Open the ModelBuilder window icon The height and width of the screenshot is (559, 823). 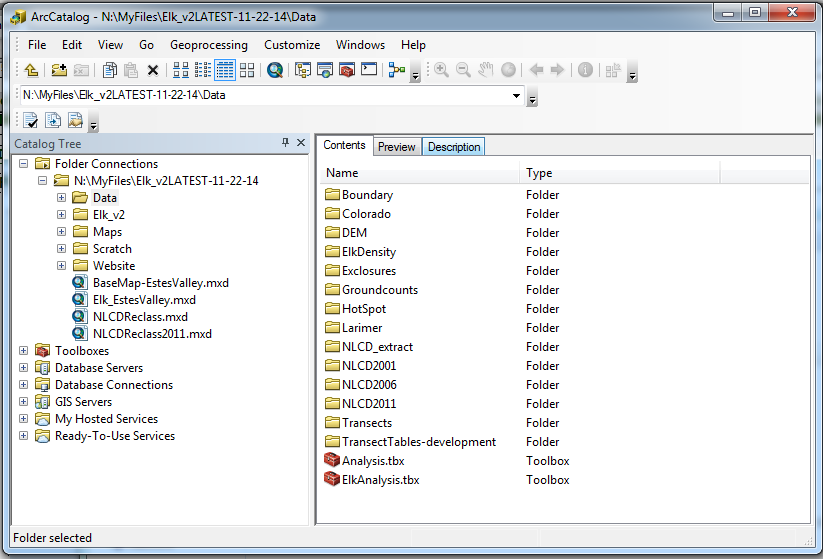[396, 70]
